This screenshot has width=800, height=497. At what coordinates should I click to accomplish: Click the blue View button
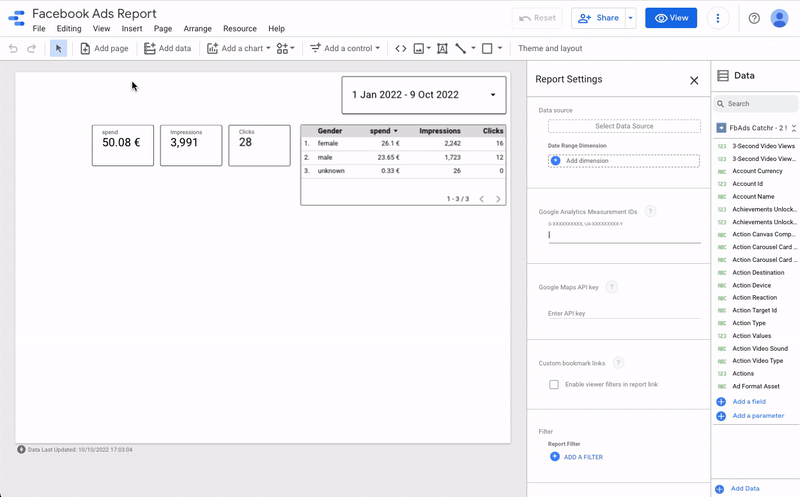pos(671,18)
